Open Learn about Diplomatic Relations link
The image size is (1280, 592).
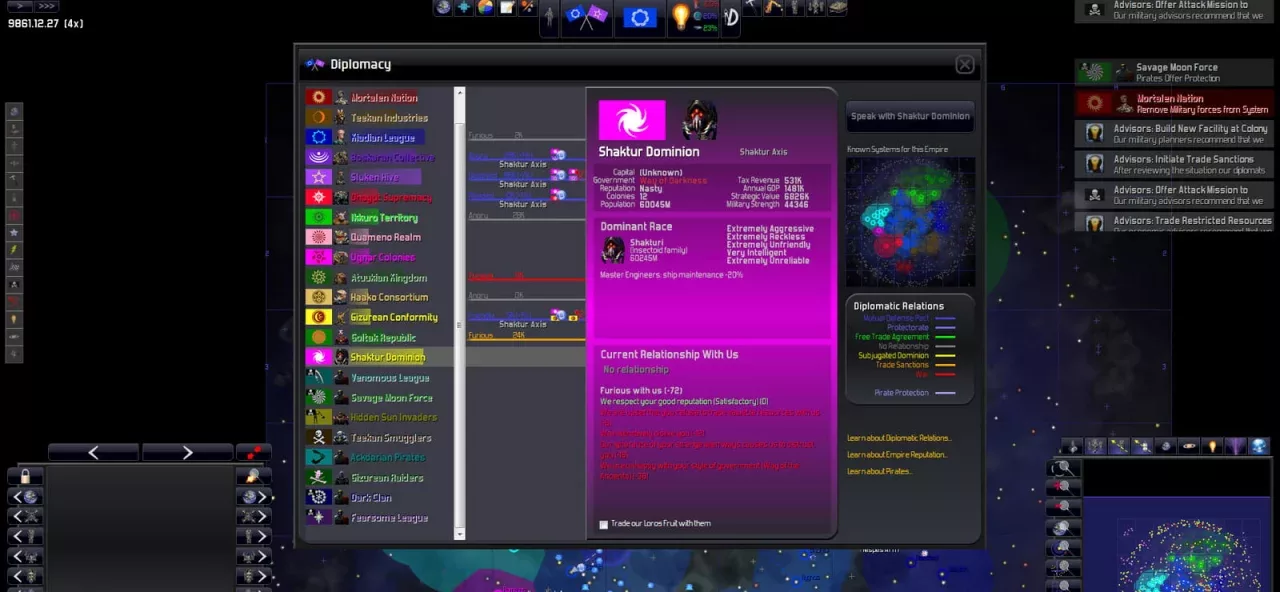pyautogui.click(x=899, y=438)
